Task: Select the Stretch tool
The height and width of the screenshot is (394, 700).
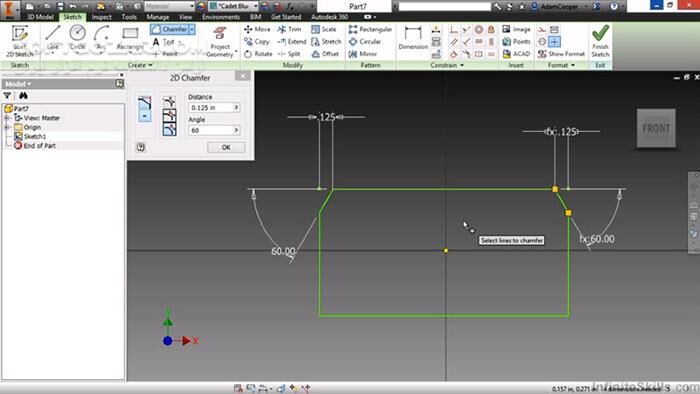Action: (x=326, y=41)
